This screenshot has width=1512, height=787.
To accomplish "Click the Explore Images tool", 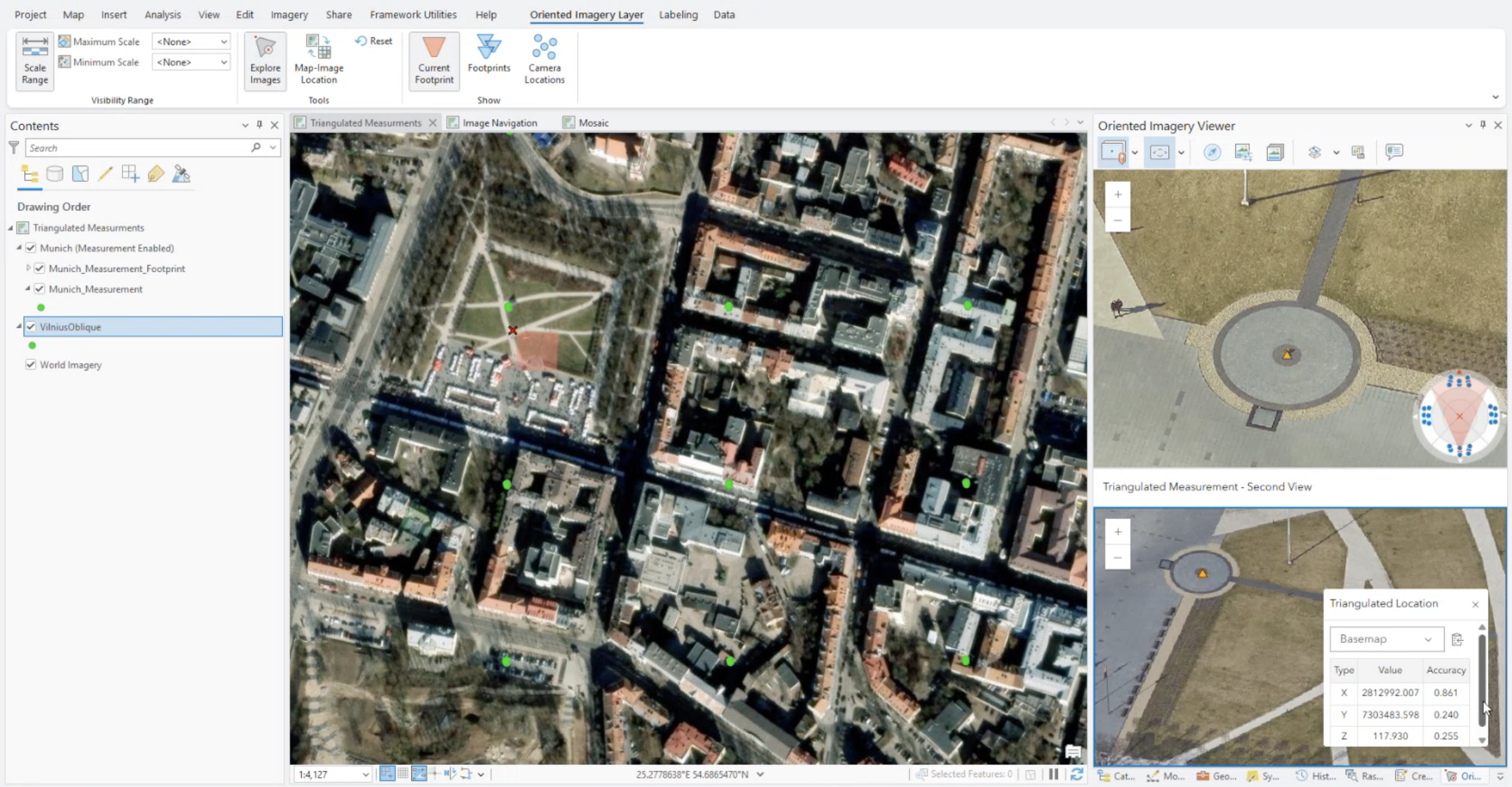I will (265, 61).
